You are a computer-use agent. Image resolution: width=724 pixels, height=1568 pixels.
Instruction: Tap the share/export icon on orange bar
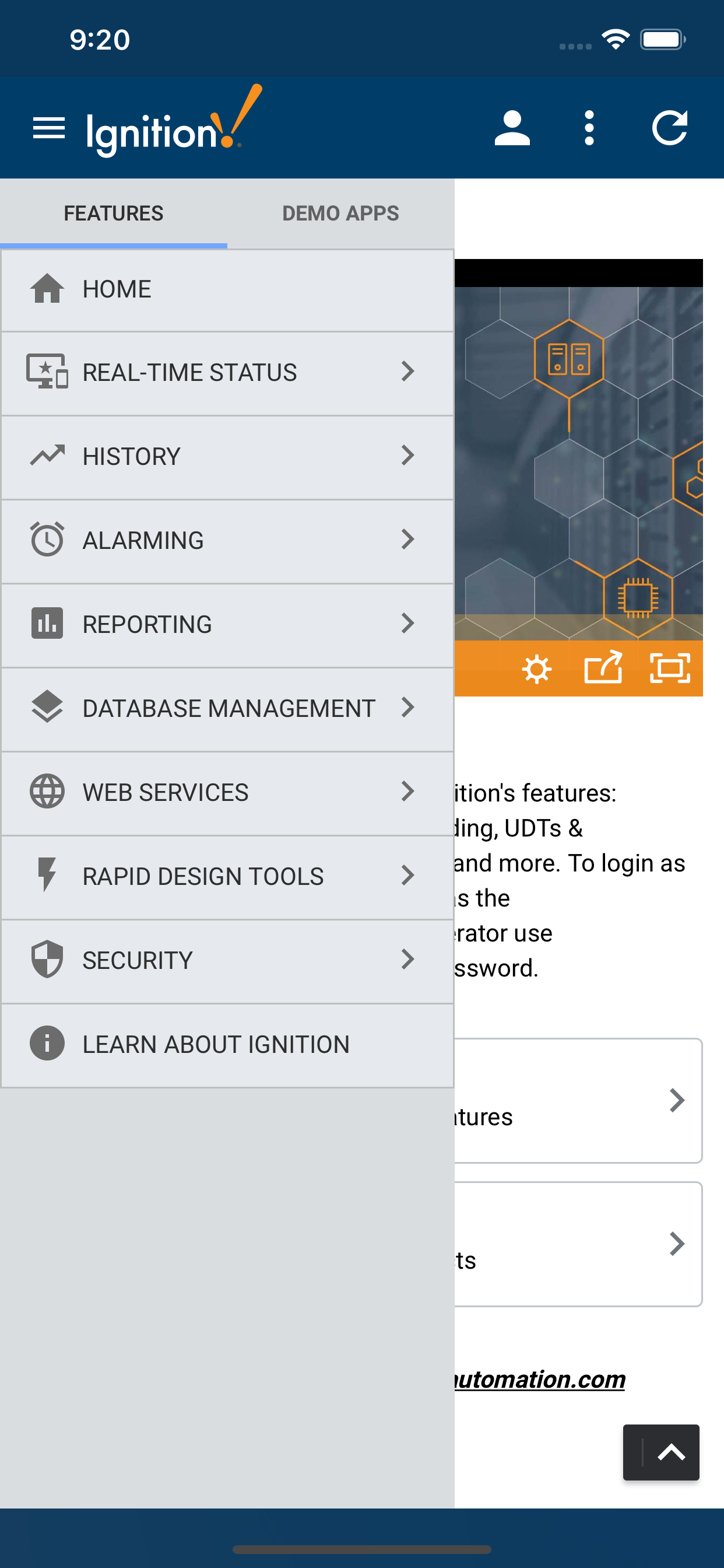(603, 667)
